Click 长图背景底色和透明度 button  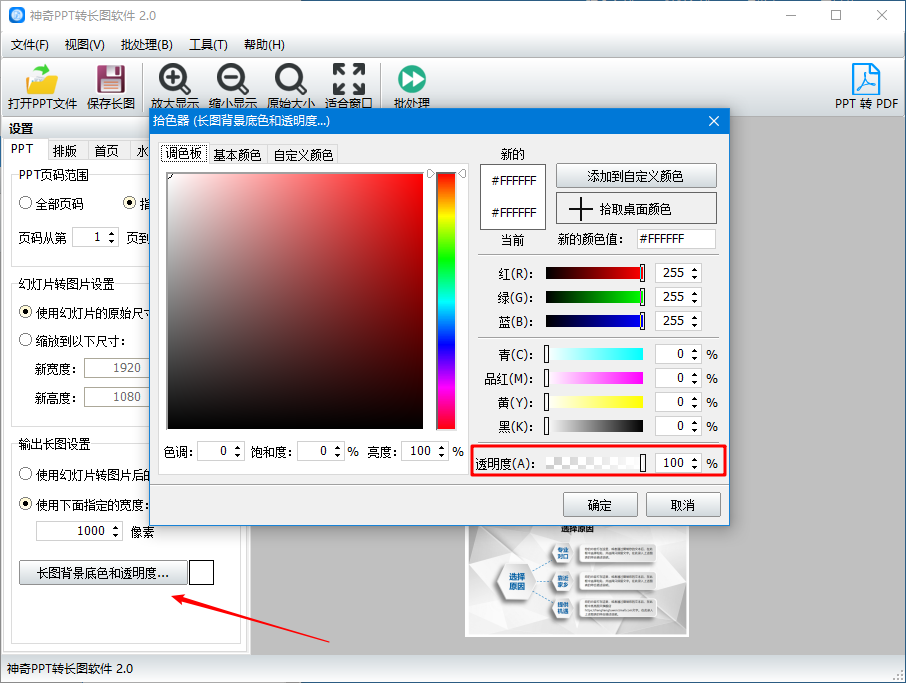[103, 573]
